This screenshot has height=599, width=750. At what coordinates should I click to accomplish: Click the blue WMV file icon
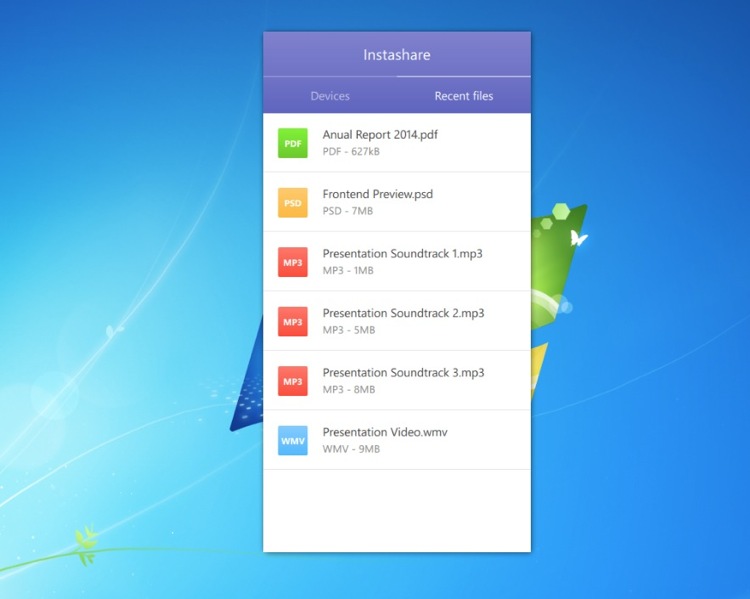point(293,441)
